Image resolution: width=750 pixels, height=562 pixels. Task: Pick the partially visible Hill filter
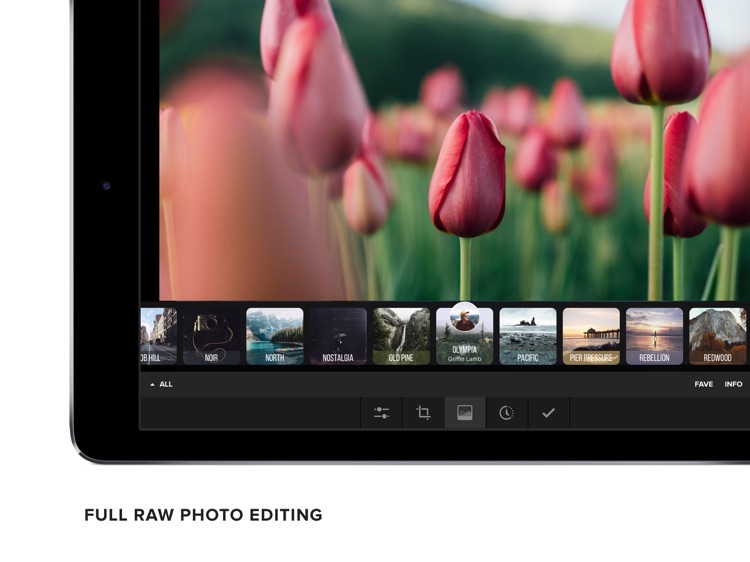coord(159,337)
